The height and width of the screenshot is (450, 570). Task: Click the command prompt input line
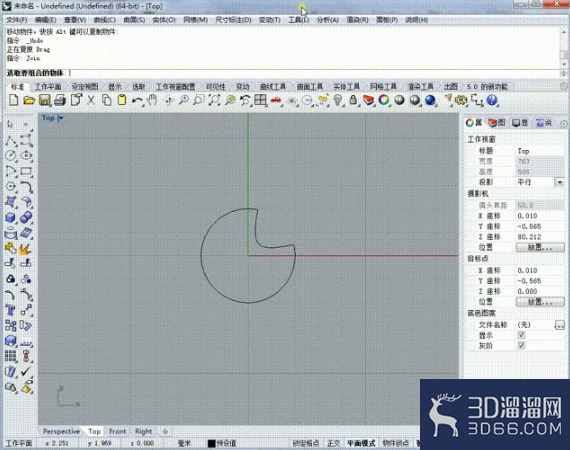(284, 73)
